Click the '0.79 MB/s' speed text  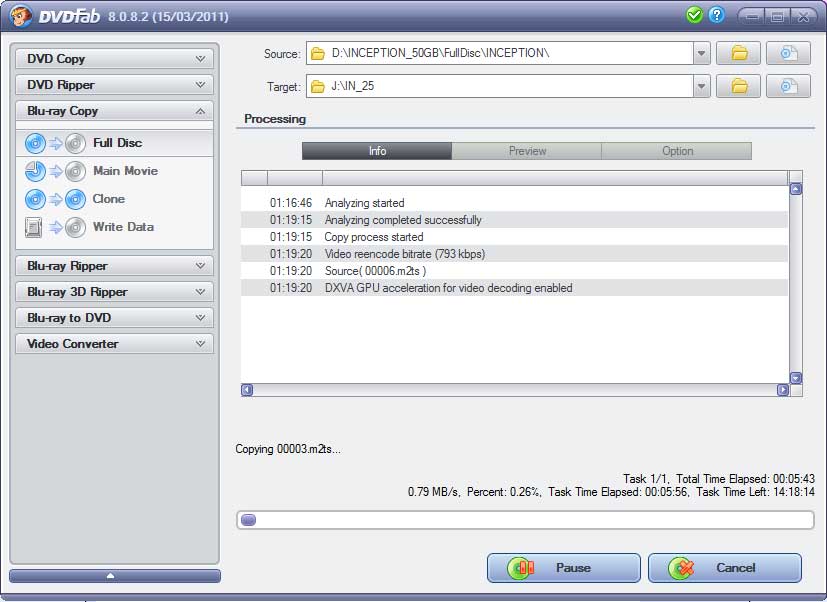pyautogui.click(x=433, y=492)
